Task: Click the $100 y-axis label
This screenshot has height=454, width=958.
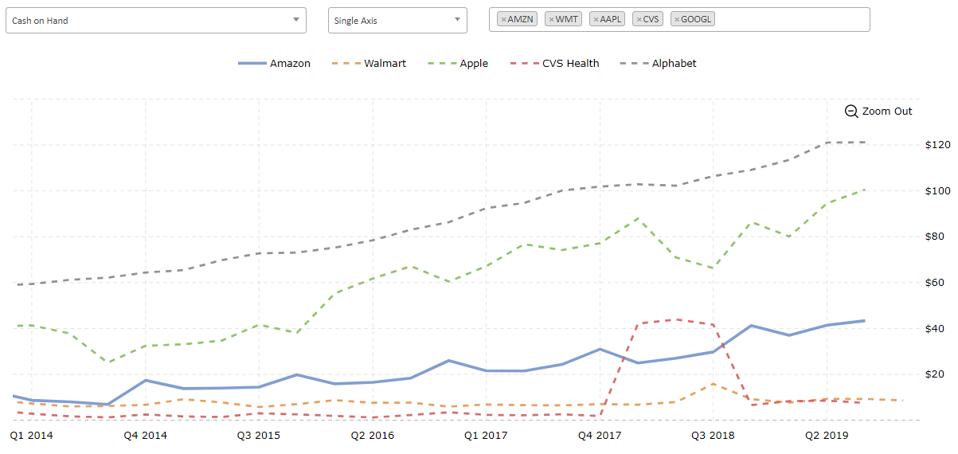Action: (938, 191)
